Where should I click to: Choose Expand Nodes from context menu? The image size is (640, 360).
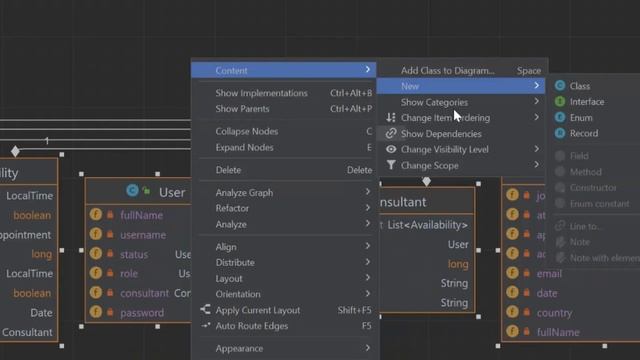tap(285, 147)
